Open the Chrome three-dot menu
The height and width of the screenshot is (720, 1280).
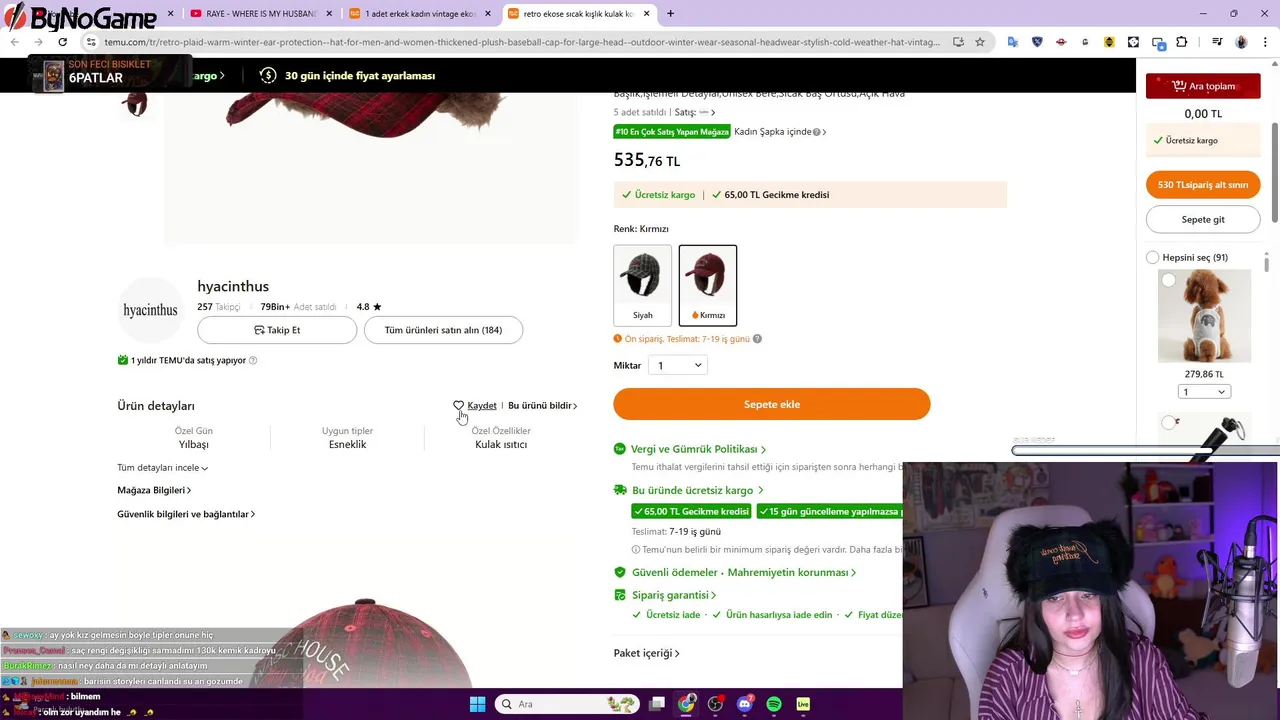coord(1265,42)
